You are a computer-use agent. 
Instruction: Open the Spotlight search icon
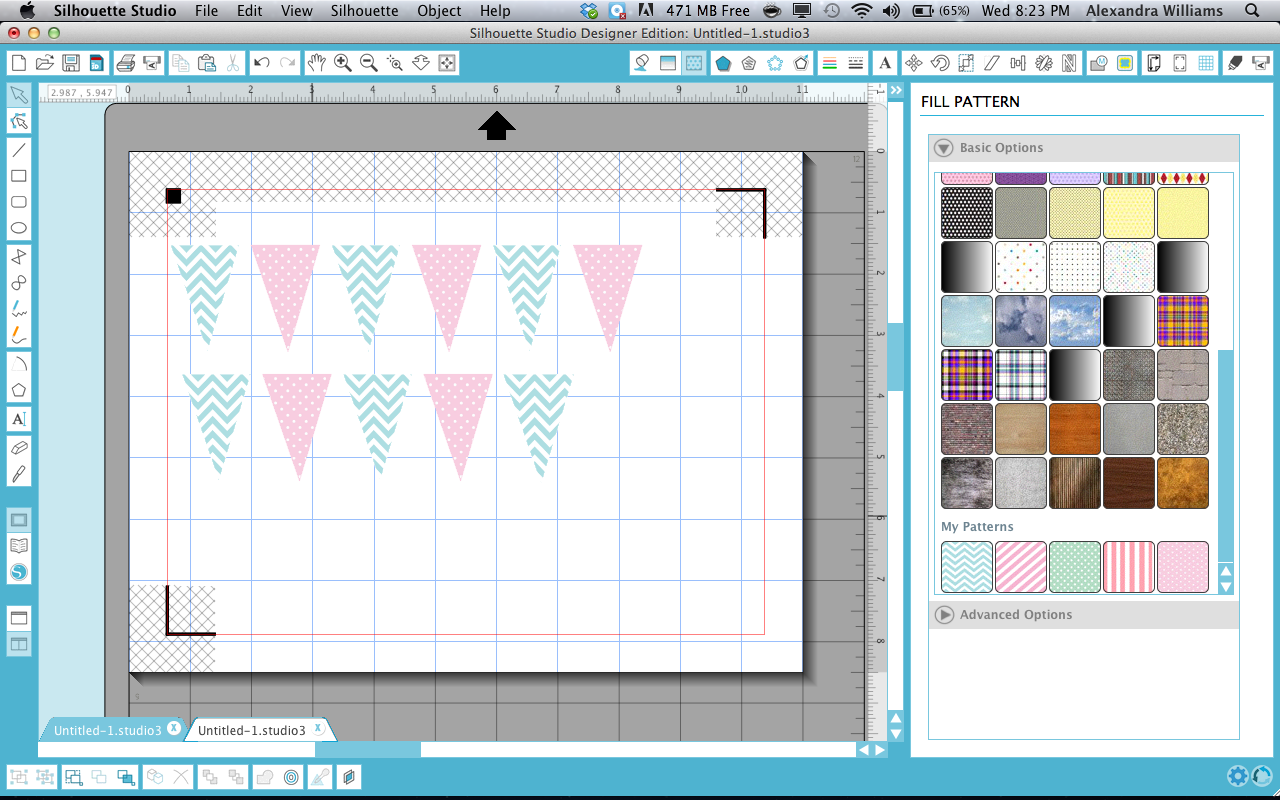[1250, 11]
